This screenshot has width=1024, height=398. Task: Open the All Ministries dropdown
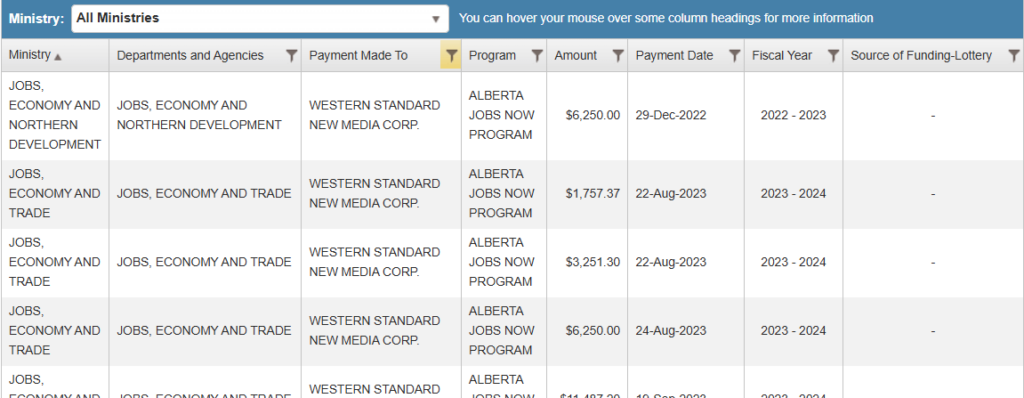click(x=260, y=18)
